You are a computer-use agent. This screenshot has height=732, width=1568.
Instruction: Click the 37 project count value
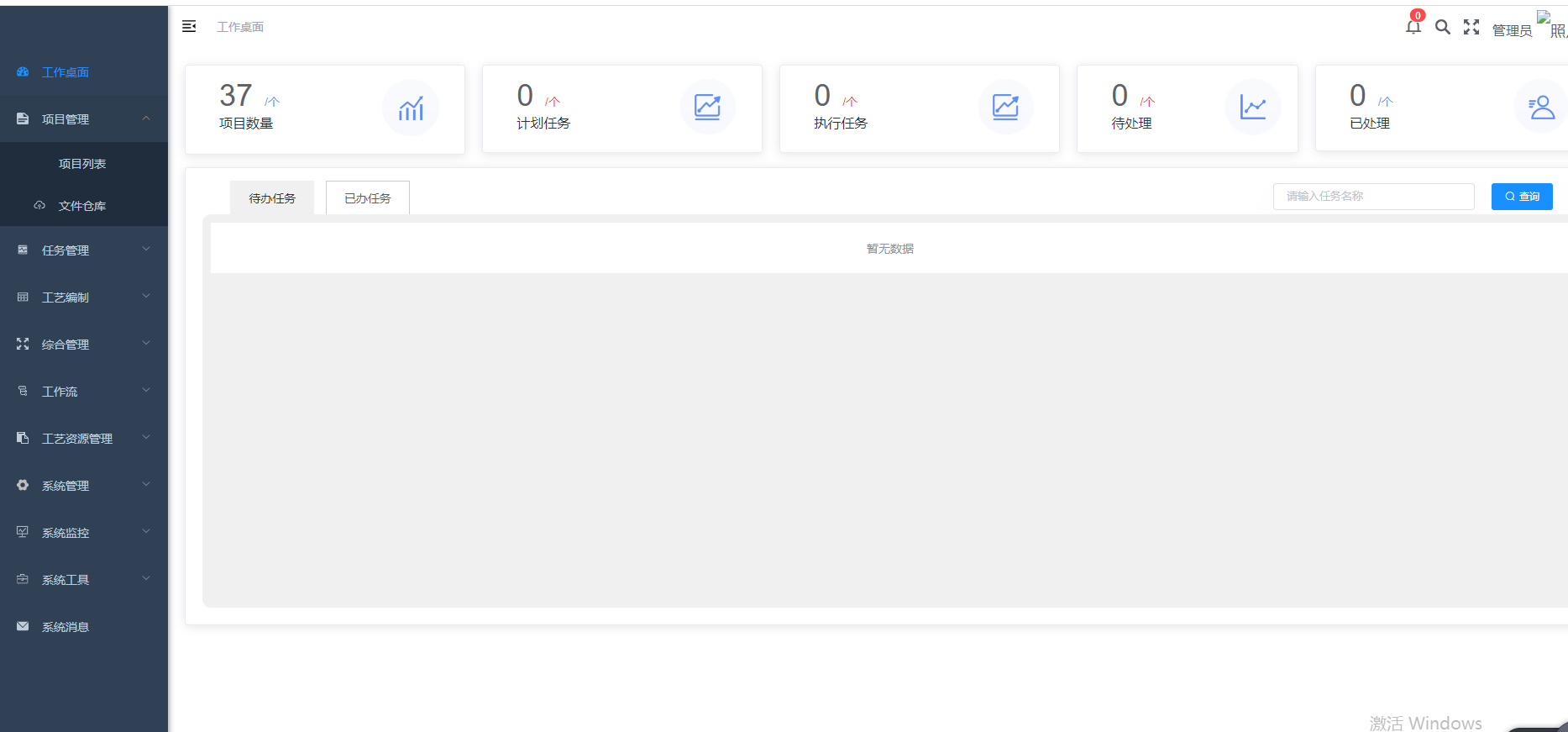click(x=236, y=96)
